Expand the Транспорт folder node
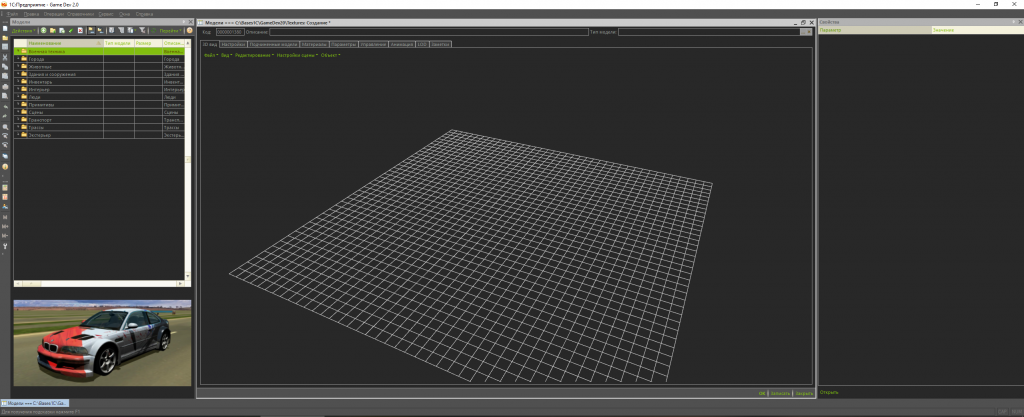The image size is (1024, 417). [x=17, y=120]
